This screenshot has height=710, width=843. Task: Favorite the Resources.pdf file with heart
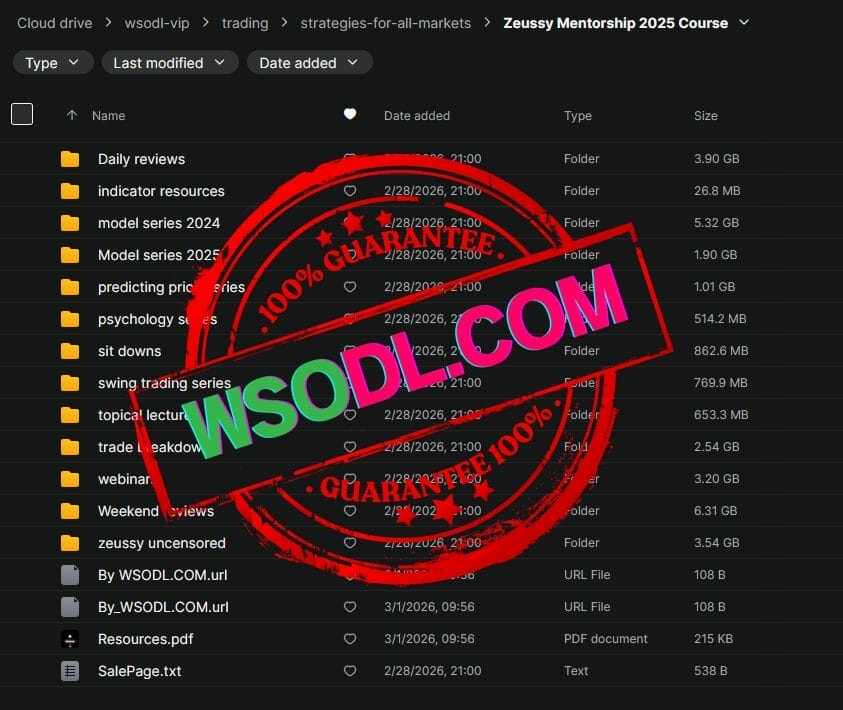(350, 639)
